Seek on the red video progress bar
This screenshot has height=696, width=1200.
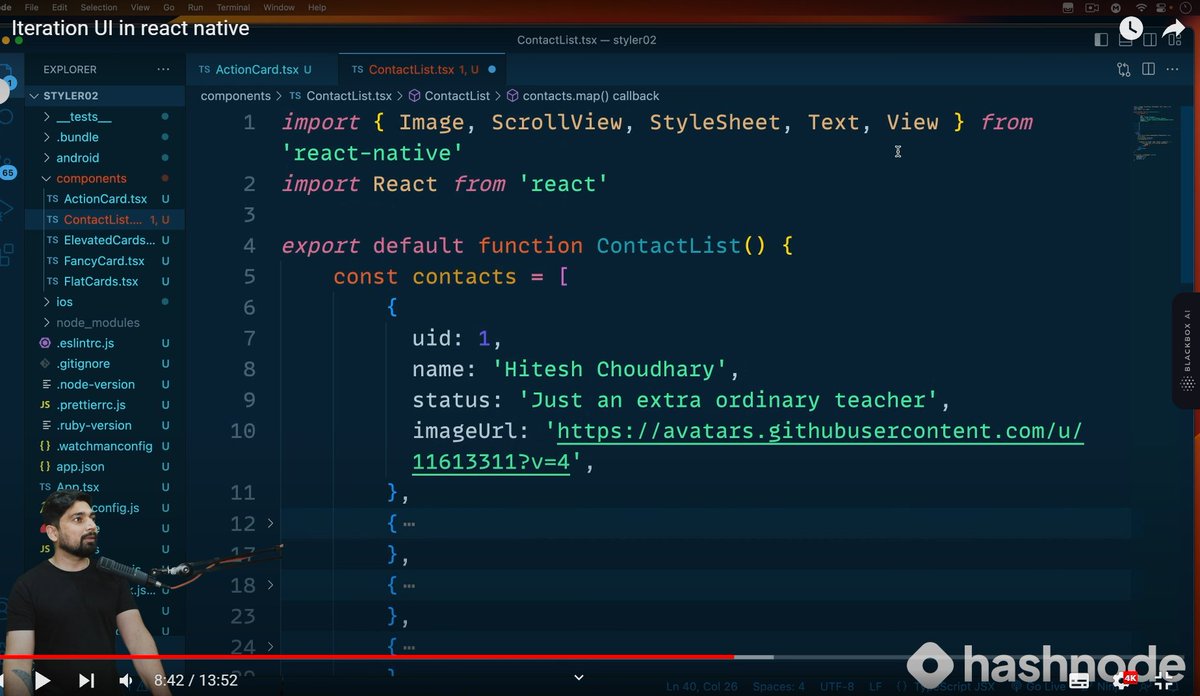[367, 657]
